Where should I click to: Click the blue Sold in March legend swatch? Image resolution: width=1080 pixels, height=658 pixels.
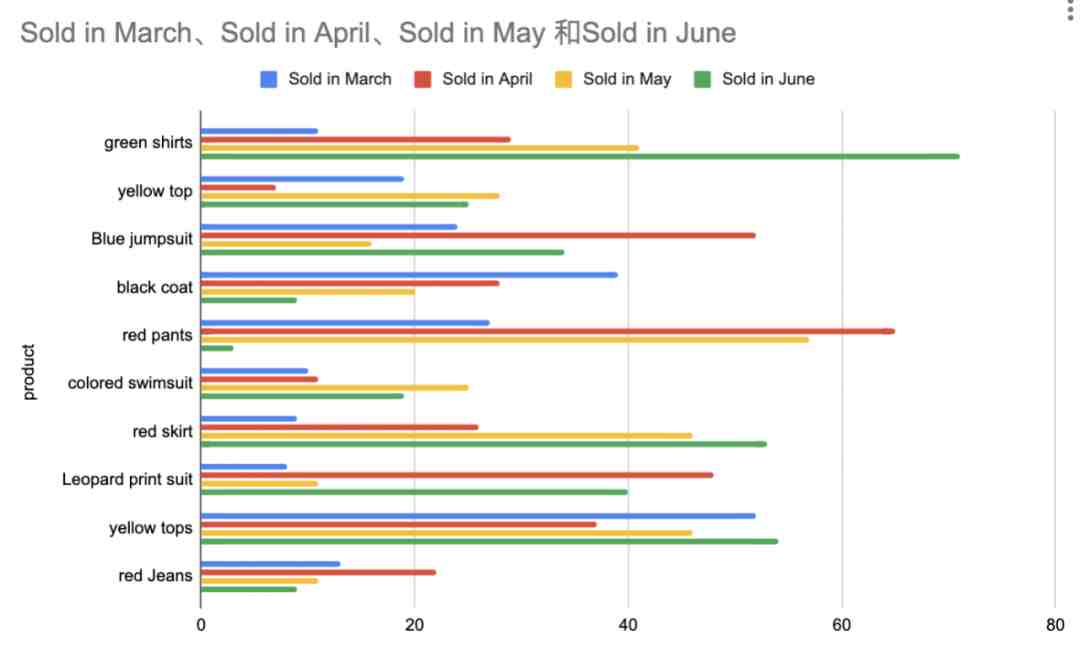click(x=269, y=79)
